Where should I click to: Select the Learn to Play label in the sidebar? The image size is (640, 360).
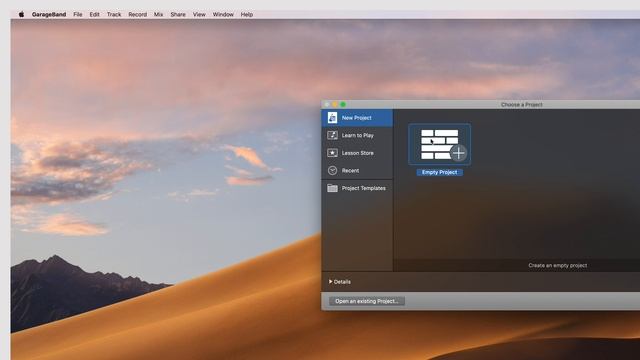pyautogui.click(x=358, y=135)
